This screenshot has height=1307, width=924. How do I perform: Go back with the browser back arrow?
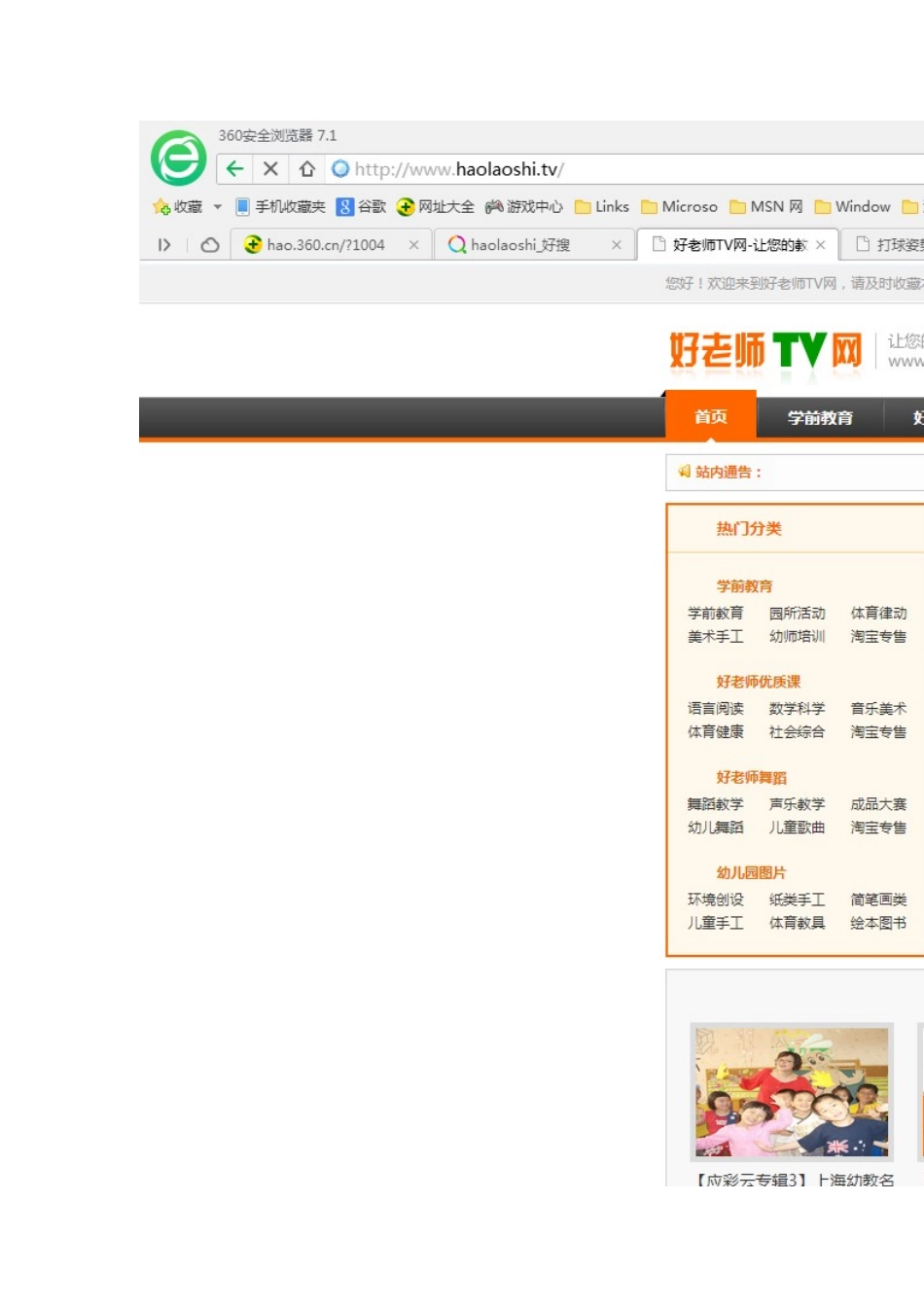tap(234, 169)
